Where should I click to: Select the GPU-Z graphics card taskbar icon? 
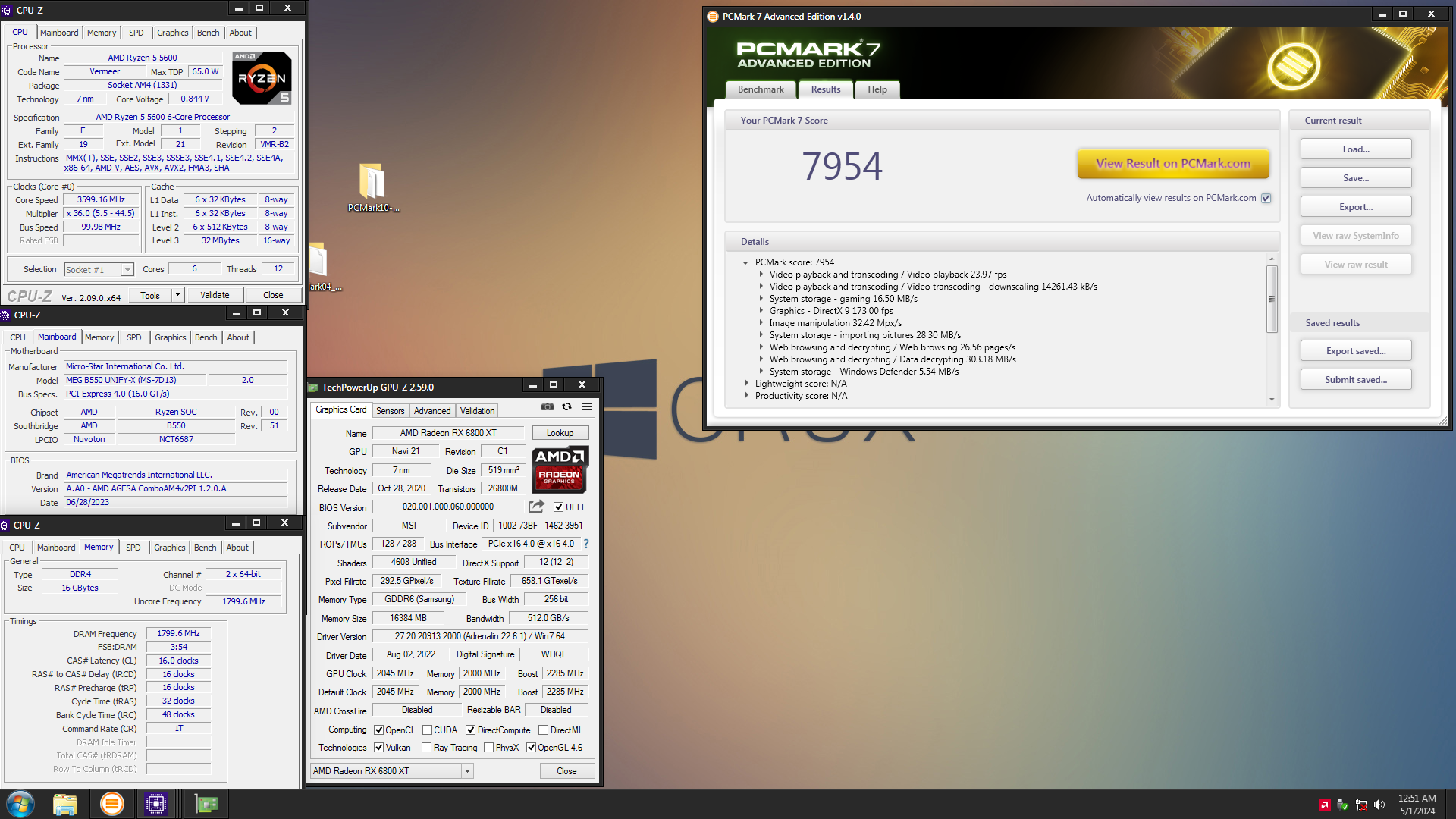click(x=206, y=804)
